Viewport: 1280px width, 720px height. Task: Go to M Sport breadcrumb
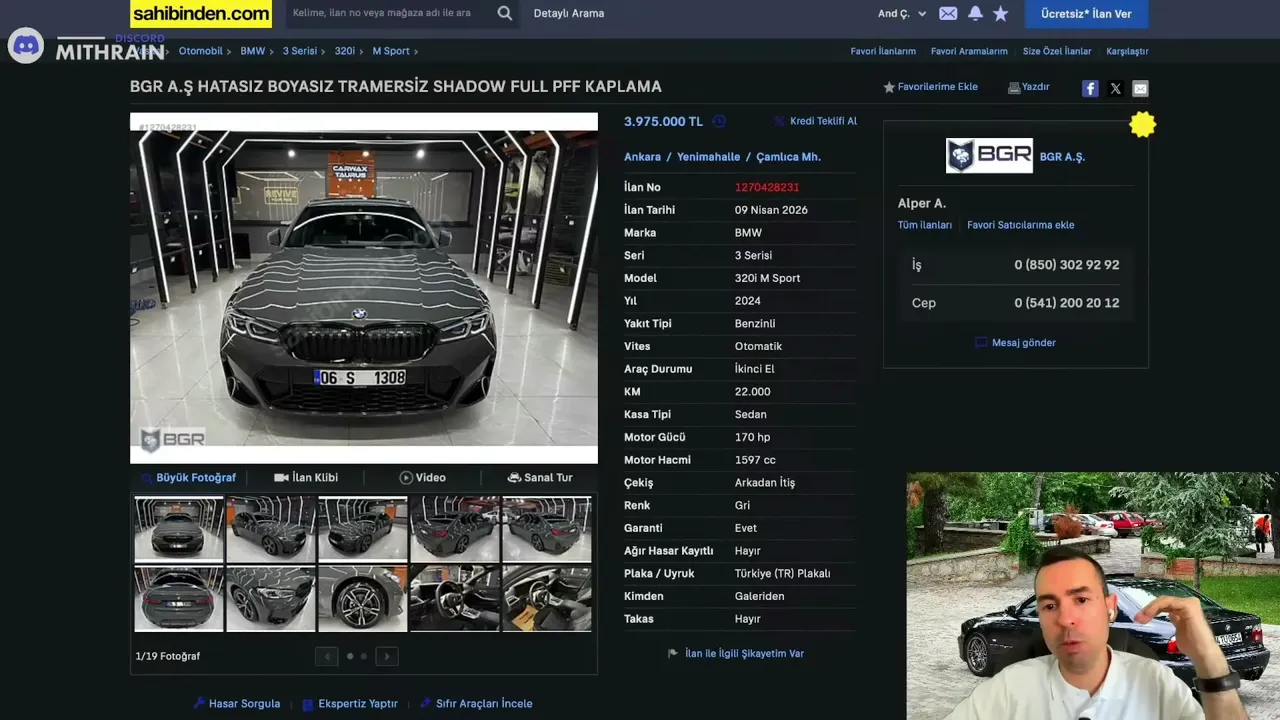(391, 51)
